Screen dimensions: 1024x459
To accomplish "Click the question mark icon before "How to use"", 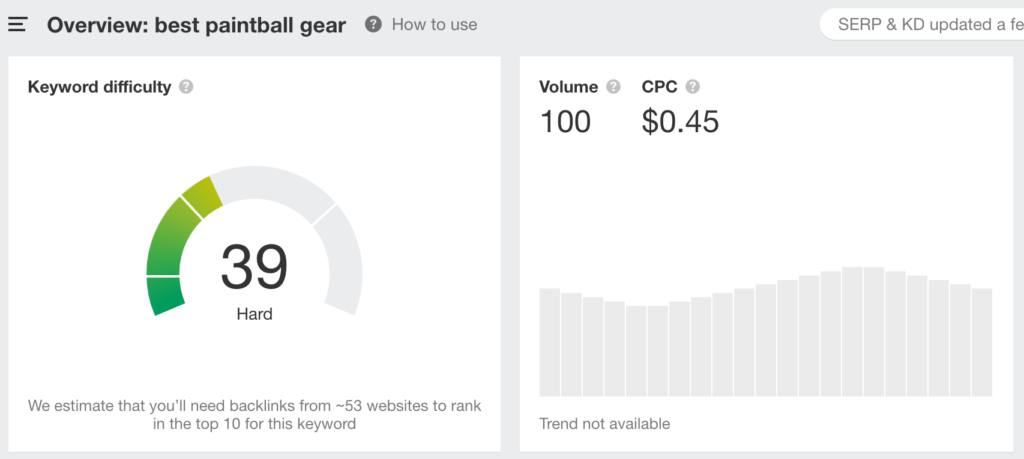I will coord(373,24).
